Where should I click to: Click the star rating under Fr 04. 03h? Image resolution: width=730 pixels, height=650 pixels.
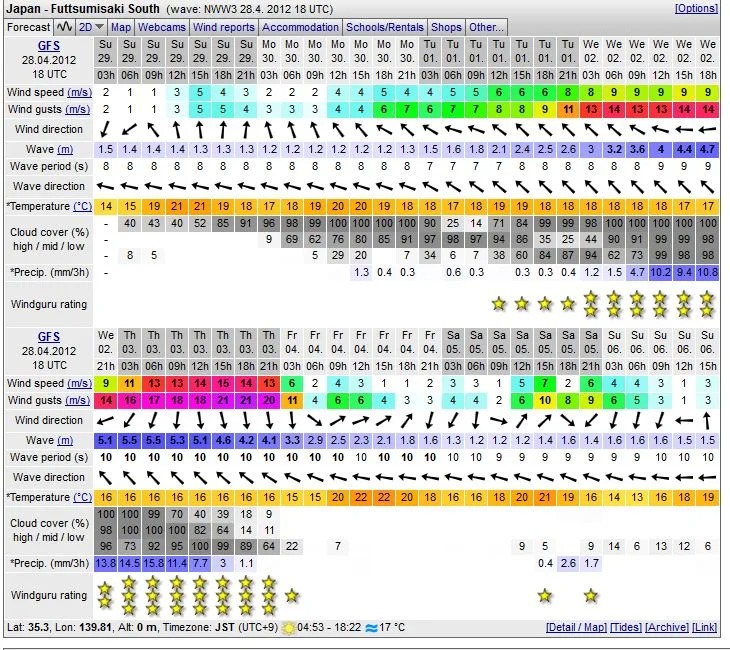(x=292, y=596)
